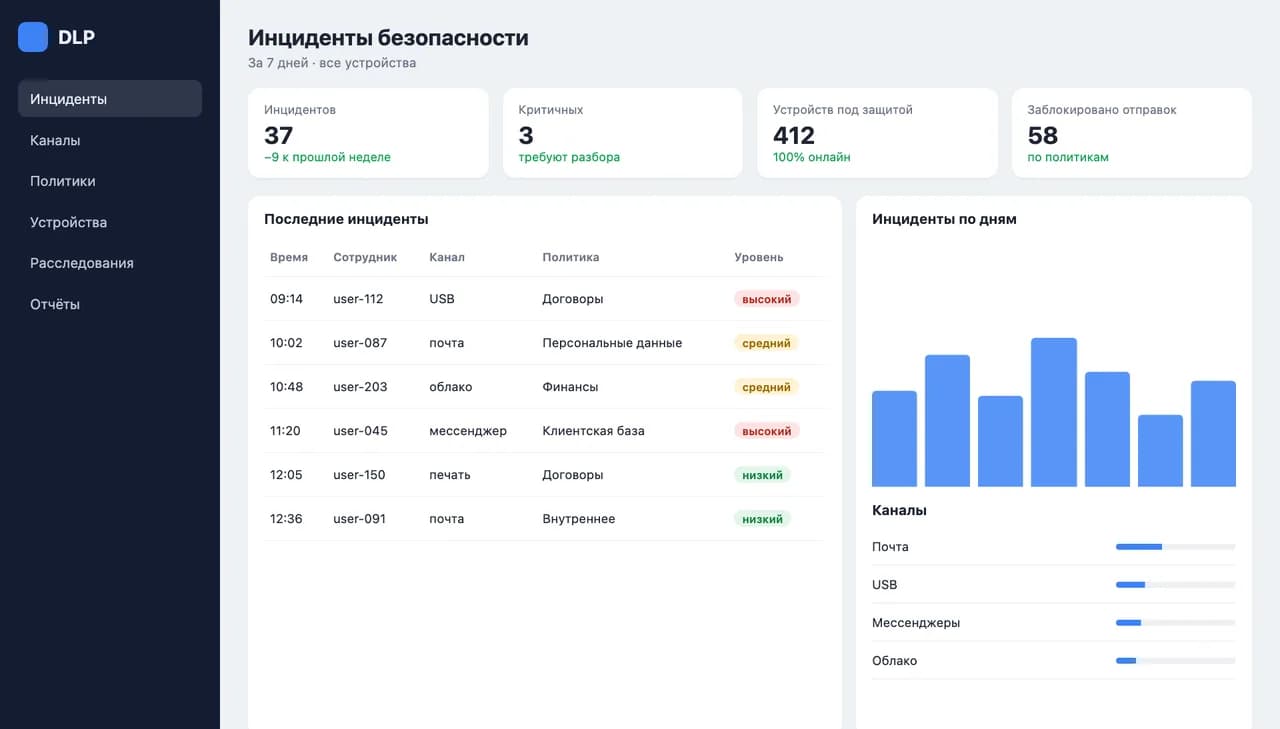Click the Инцидентов 37 summary card
Screen dimensions: 1280x729
pyautogui.click(x=368, y=133)
